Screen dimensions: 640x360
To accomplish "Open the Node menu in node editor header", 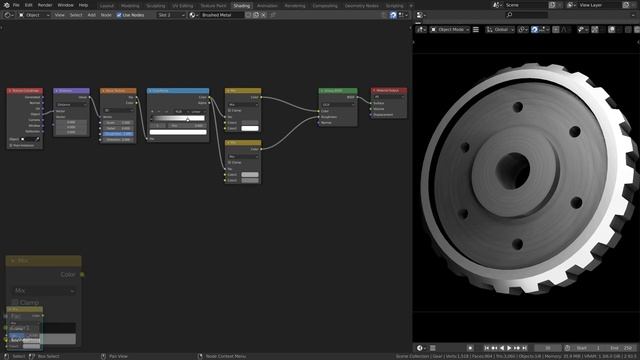I will point(106,15).
